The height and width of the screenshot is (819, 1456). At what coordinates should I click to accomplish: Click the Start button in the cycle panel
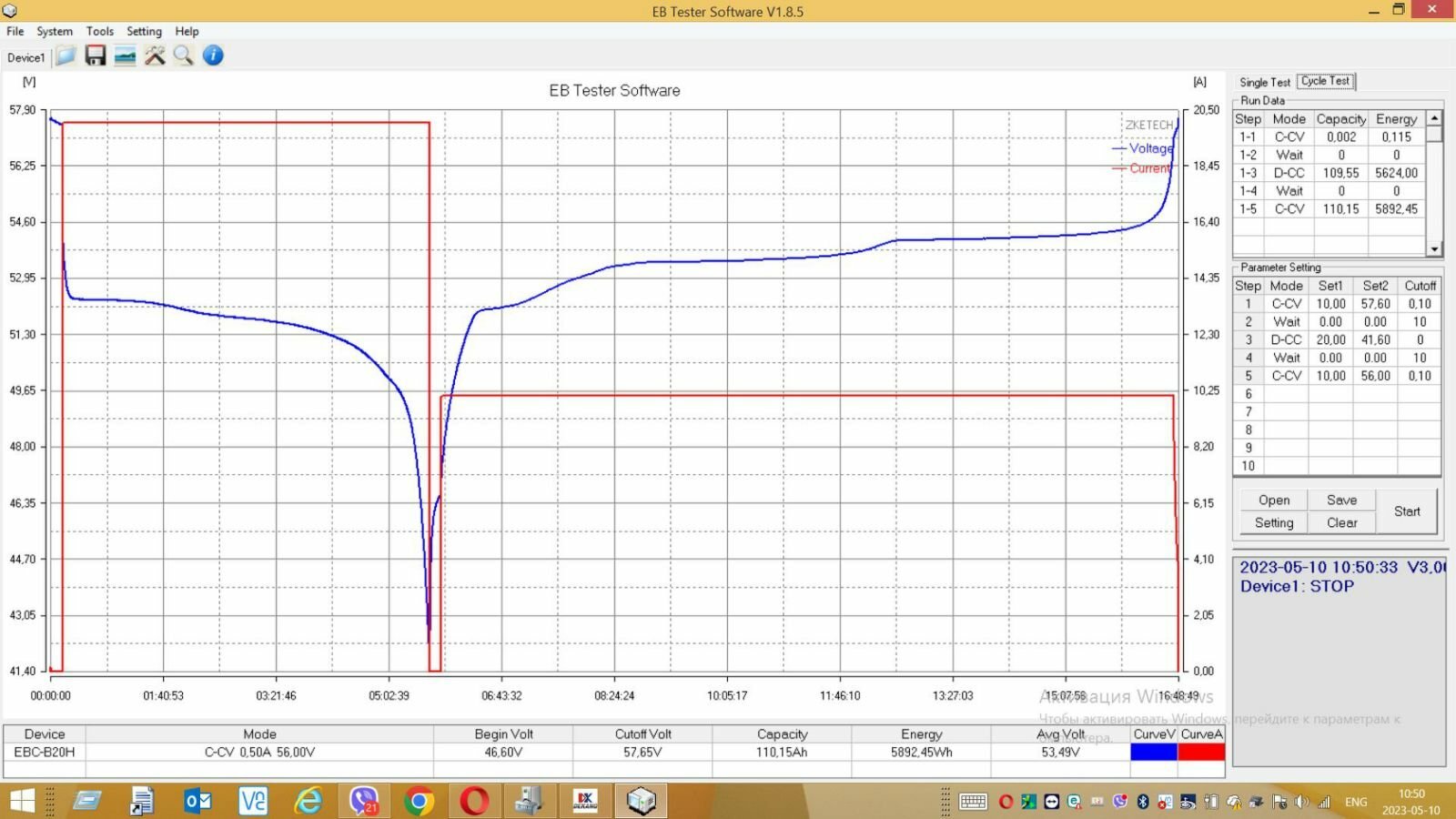1407,511
